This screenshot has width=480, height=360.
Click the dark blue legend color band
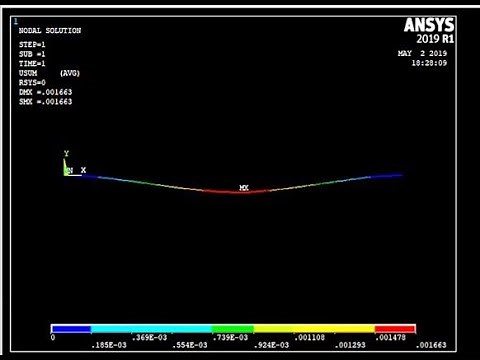(71, 329)
